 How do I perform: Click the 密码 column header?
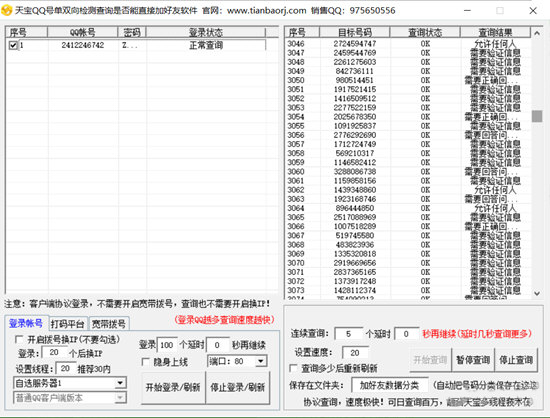point(132,32)
